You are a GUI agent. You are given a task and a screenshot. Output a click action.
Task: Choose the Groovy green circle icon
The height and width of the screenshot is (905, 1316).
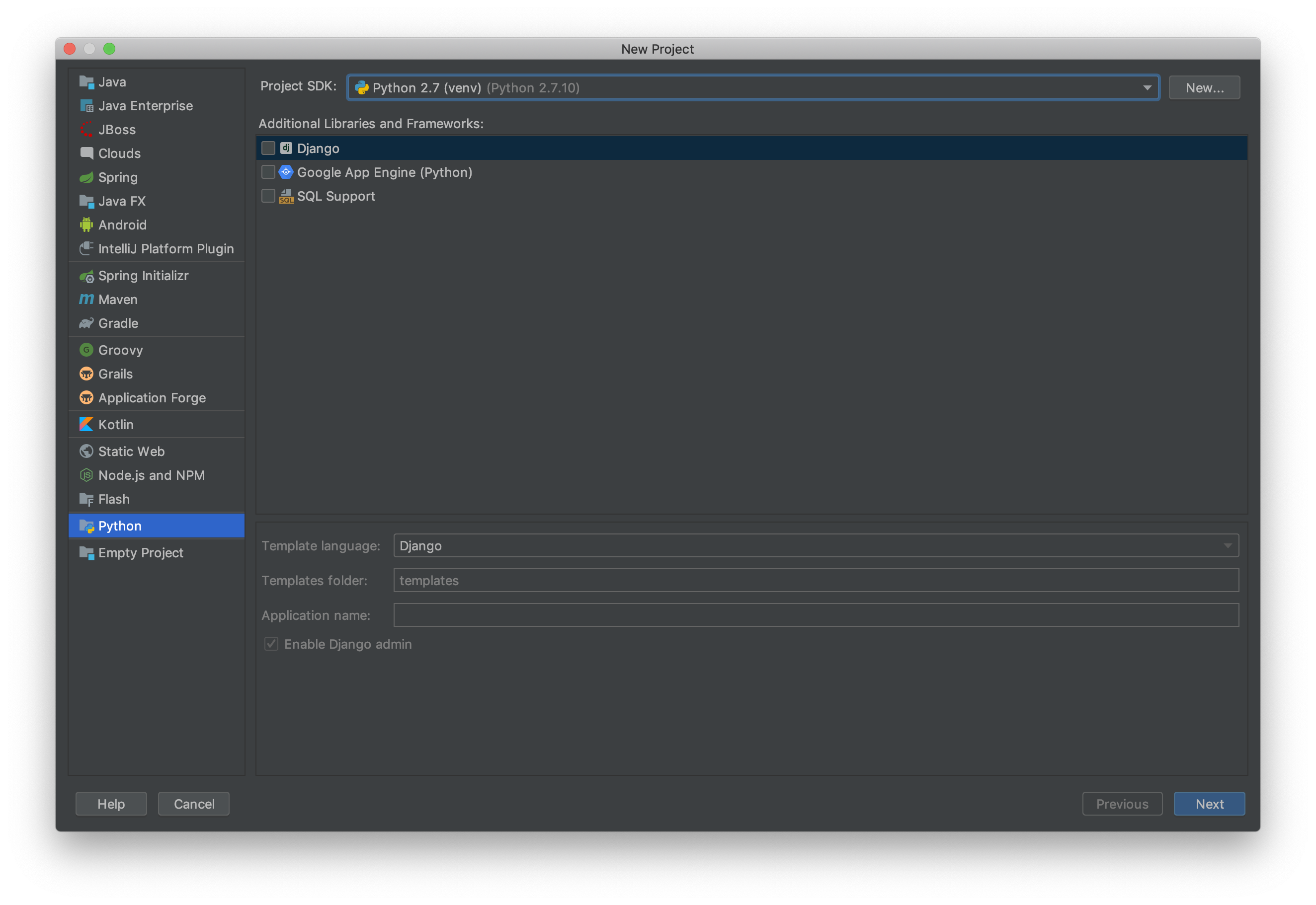click(86, 350)
